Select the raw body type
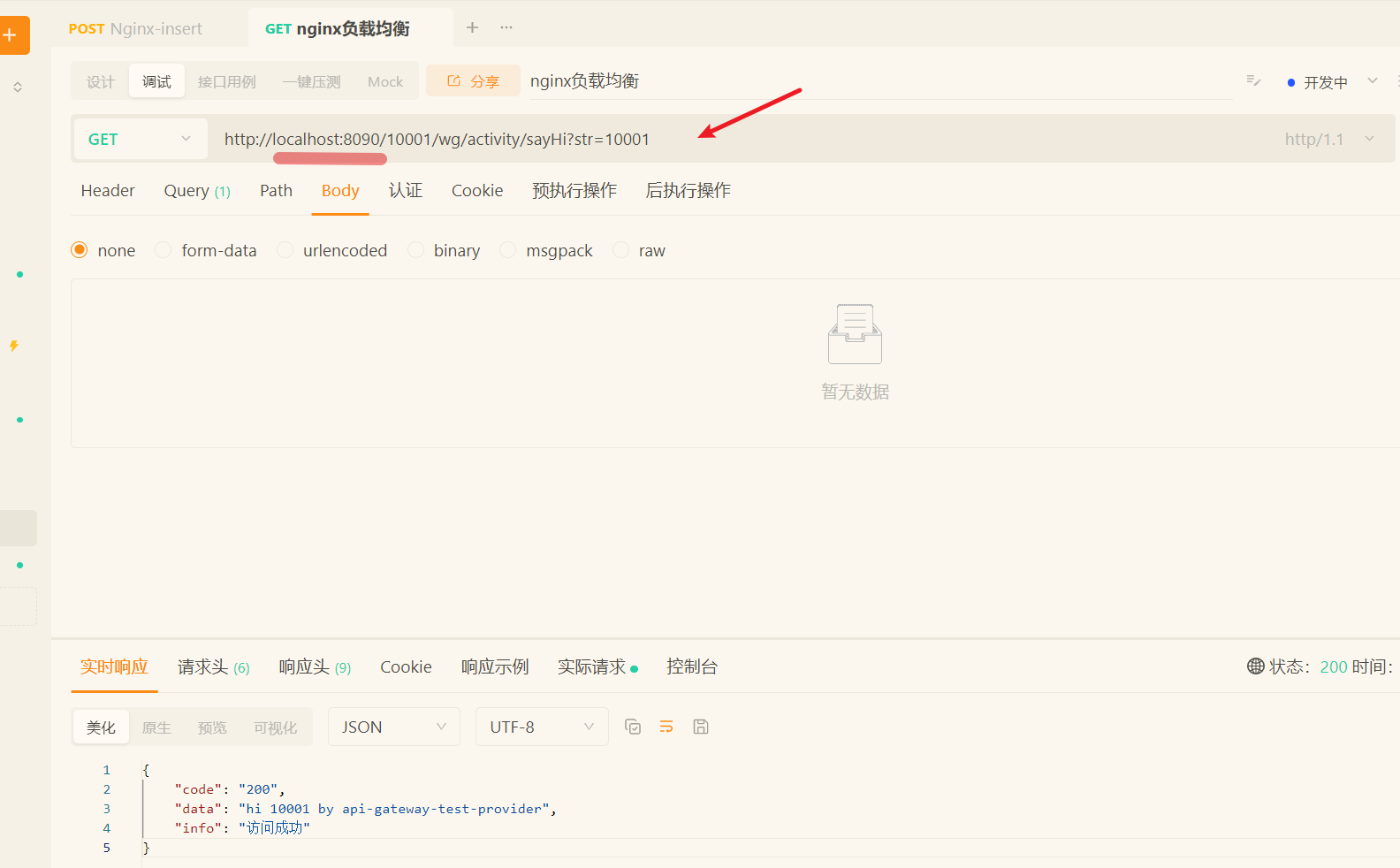1400x868 pixels. pos(621,250)
